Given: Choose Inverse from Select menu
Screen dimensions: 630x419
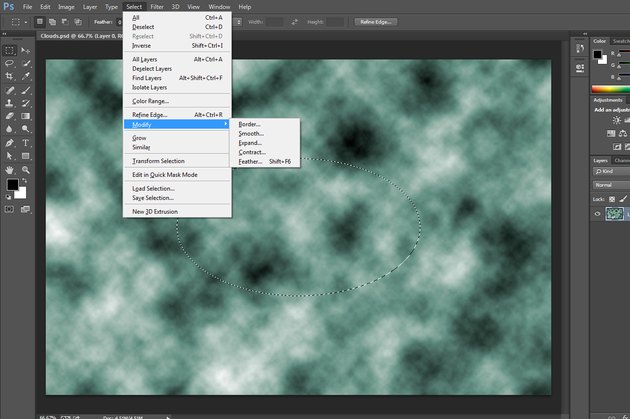Looking at the screenshot, I should pyautogui.click(x=177, y=45).
